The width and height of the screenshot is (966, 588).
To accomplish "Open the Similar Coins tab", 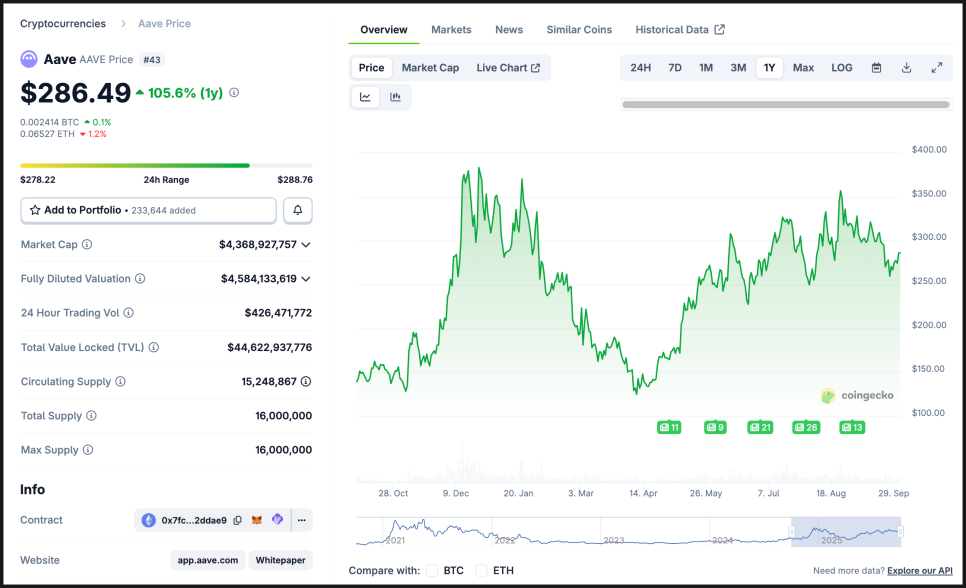I will coord(579,30).
